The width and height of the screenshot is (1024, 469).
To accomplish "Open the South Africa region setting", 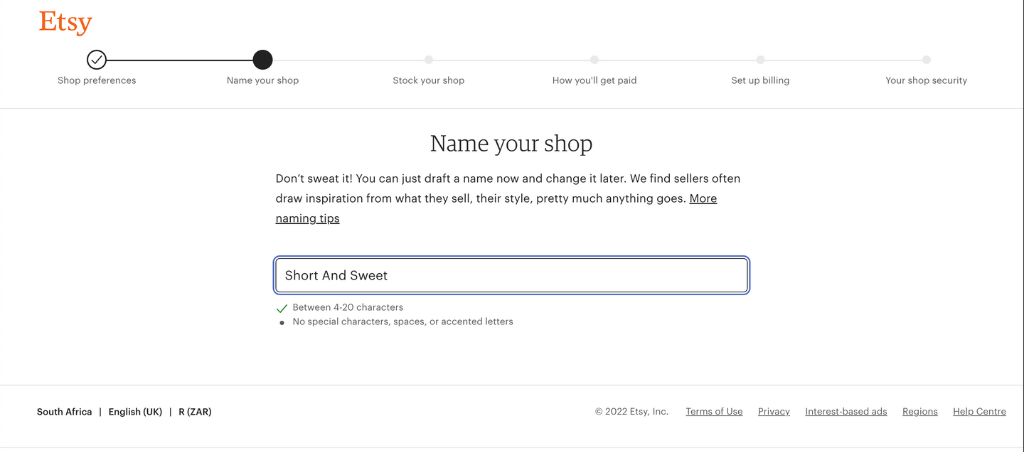I will (x=64, y=412).
